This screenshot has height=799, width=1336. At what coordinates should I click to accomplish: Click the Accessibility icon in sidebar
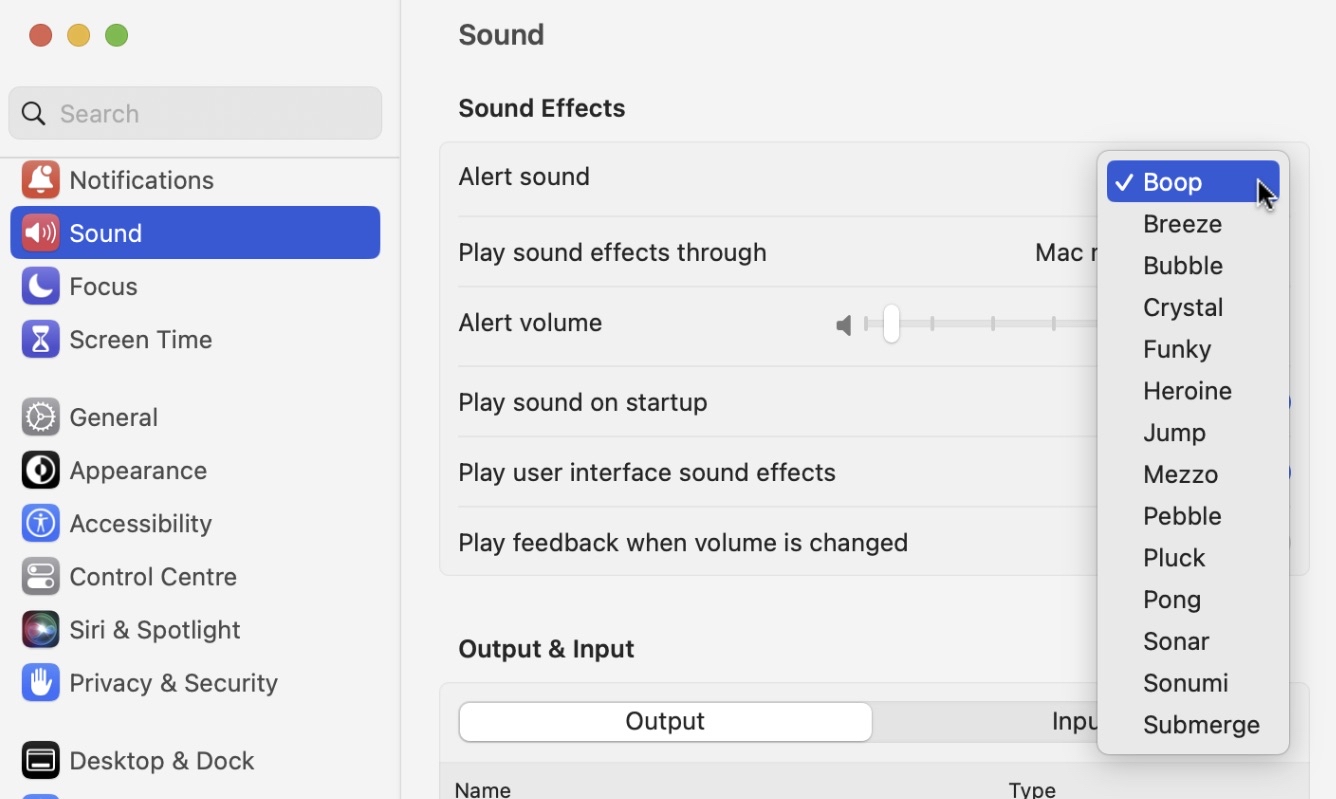tap(40, 523)
